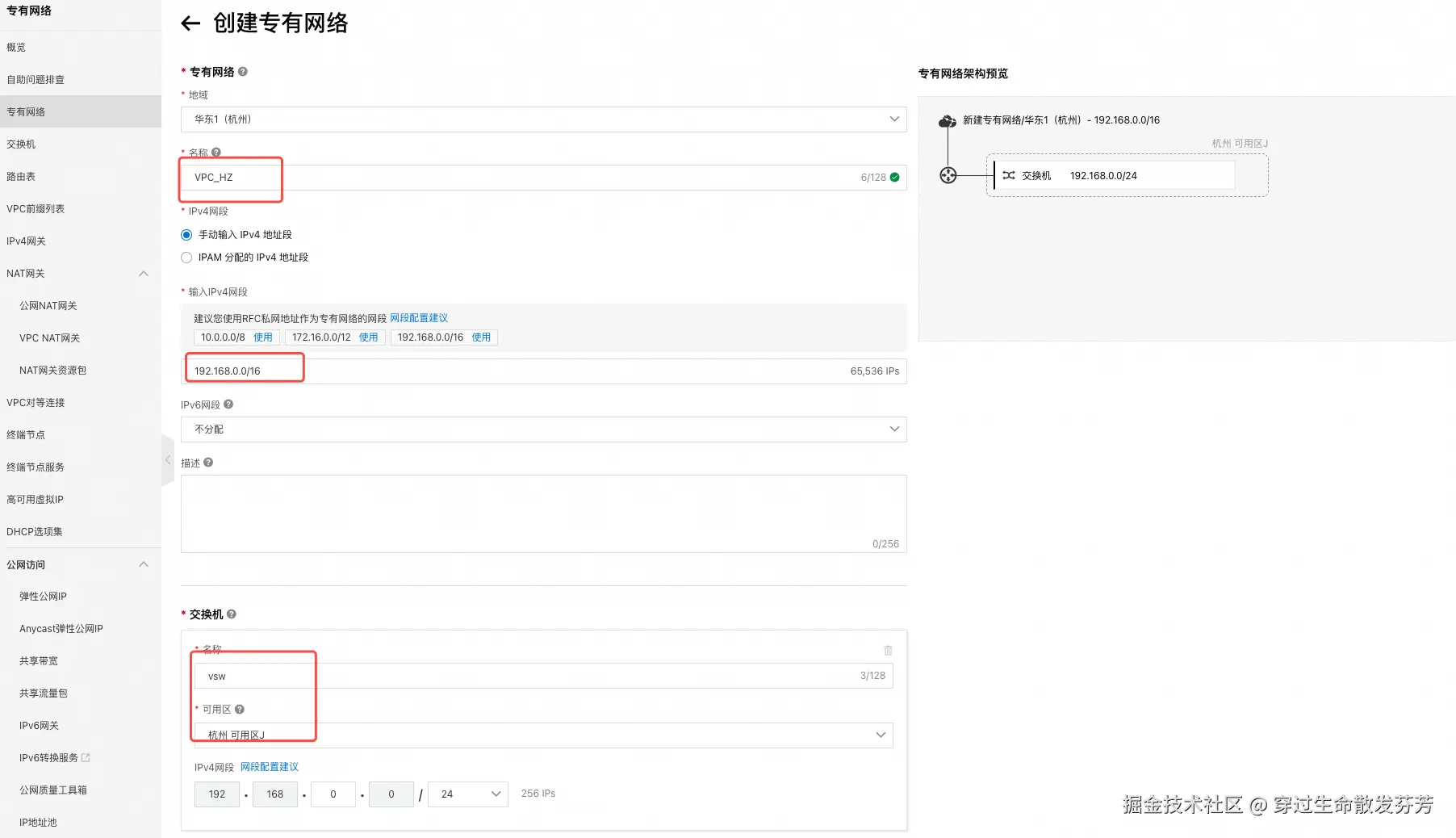Open help icon next to 专有网络 heading

click(243, 72)
